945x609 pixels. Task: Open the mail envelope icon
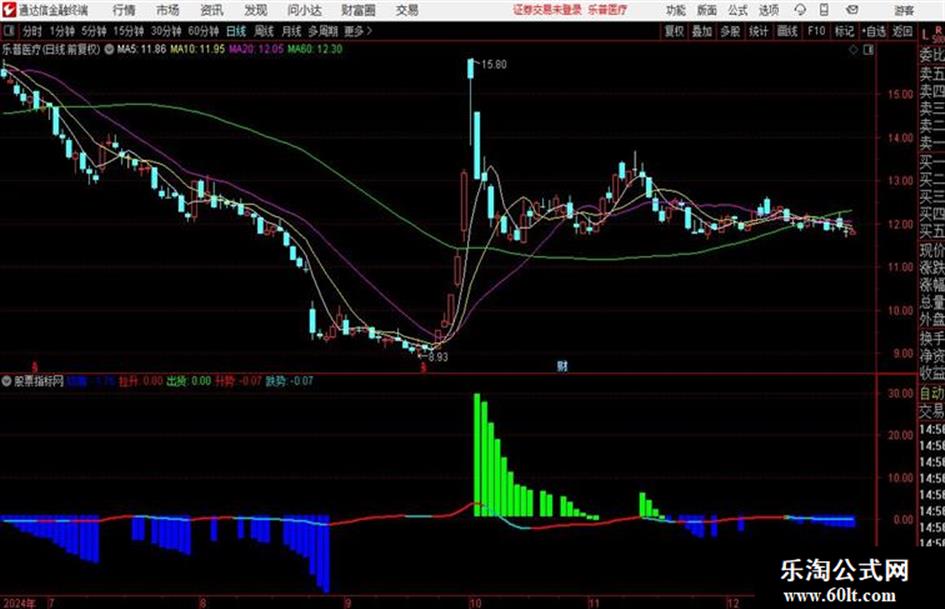coord(852,10)
